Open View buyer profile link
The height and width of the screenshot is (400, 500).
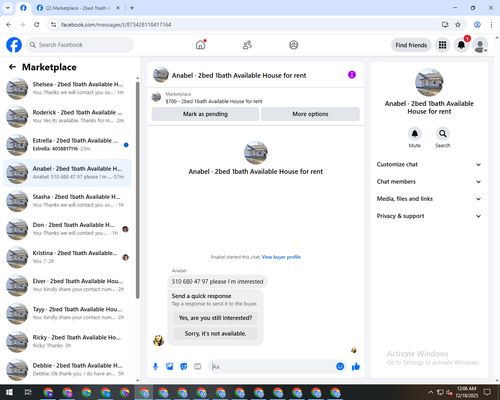[x=281, y=257]
